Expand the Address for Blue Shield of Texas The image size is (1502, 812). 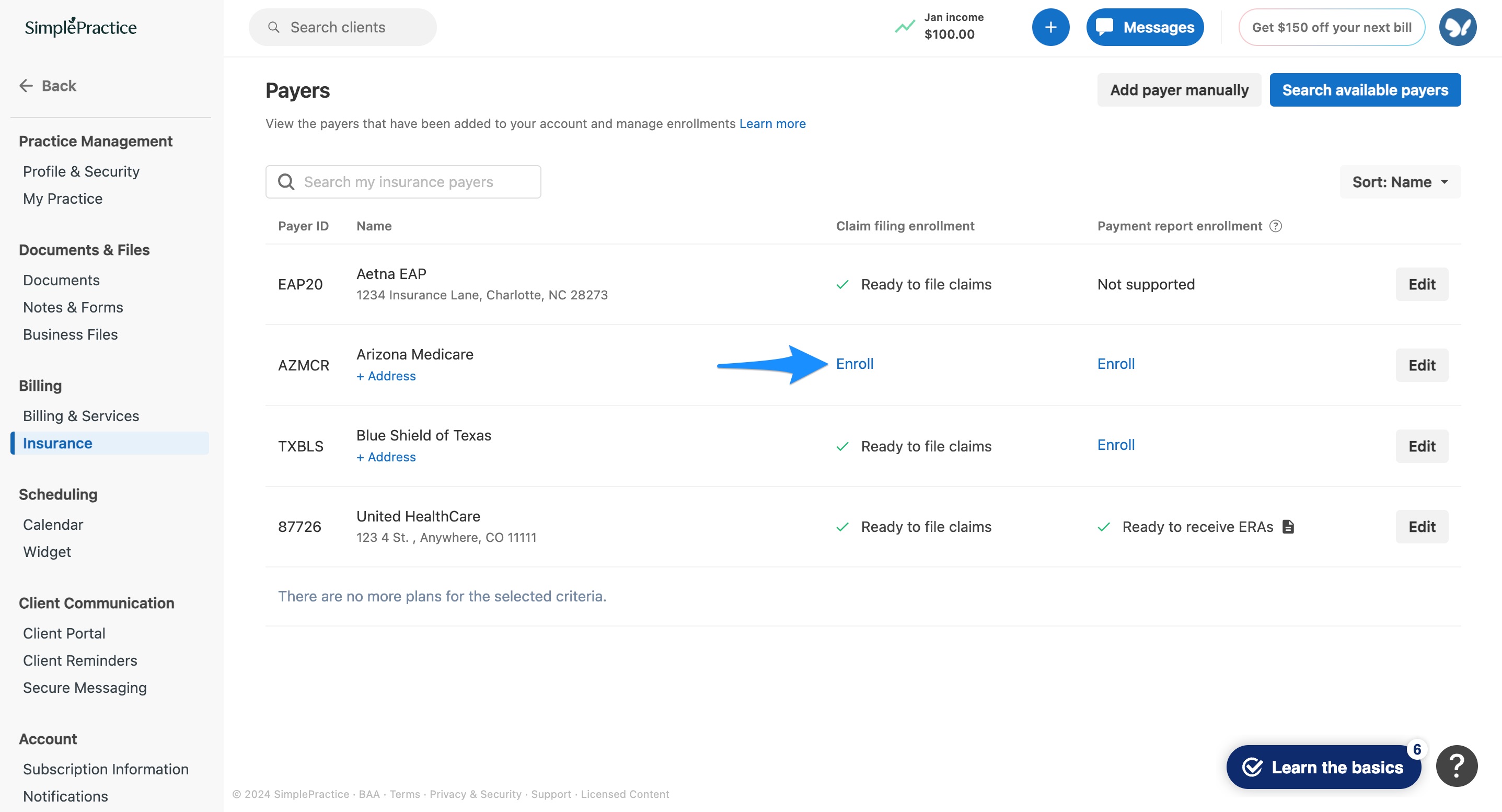[x=386, y=456]
